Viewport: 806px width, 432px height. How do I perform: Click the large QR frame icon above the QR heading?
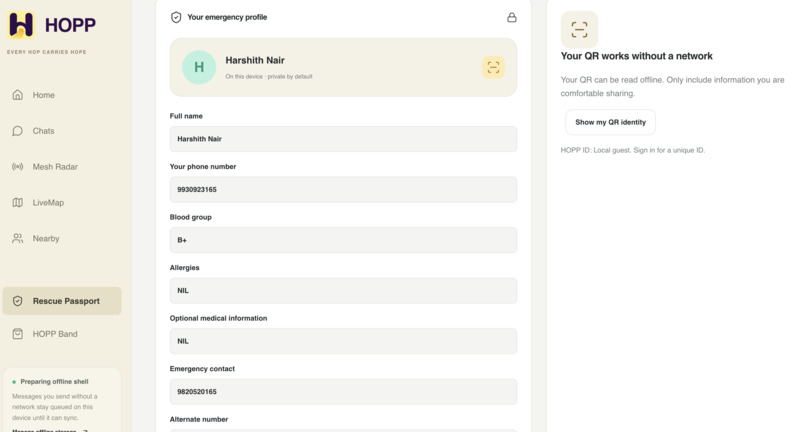click(579, 30)
